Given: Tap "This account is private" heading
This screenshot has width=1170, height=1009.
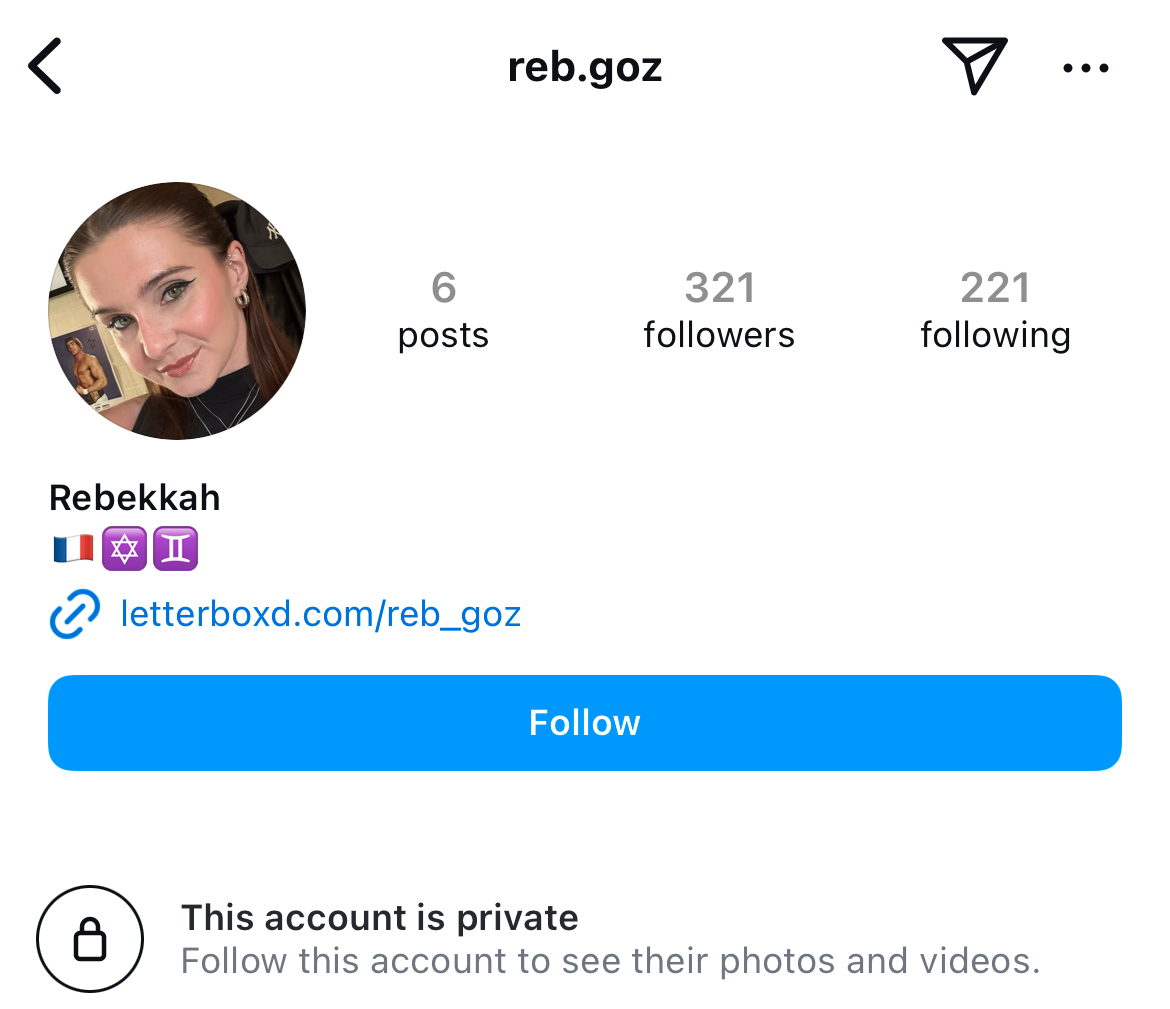Looking at the screenshot, I should coord(379,917).
